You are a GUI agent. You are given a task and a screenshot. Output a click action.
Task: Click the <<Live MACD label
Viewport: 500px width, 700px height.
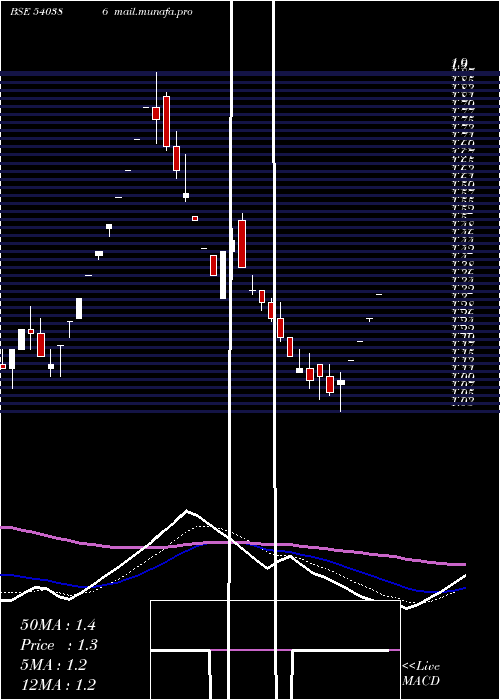pyautogui.click(x=421, y=674)
